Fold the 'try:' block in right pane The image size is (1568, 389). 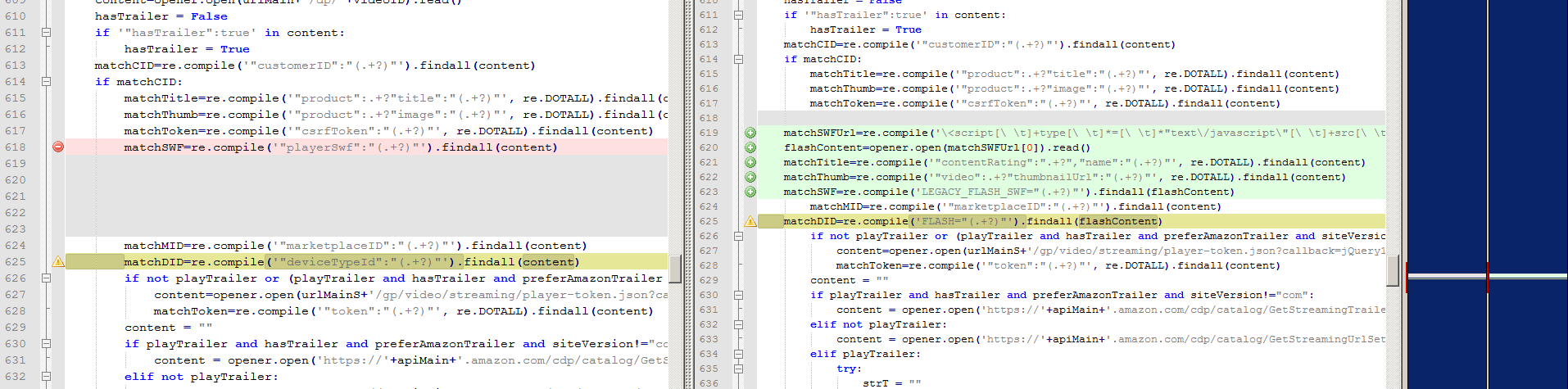pyautogui.click(x=738, y=369)
